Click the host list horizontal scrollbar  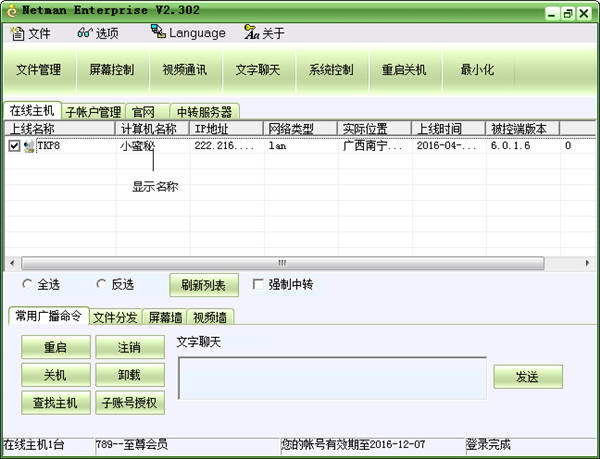click(x=280, y=263)
